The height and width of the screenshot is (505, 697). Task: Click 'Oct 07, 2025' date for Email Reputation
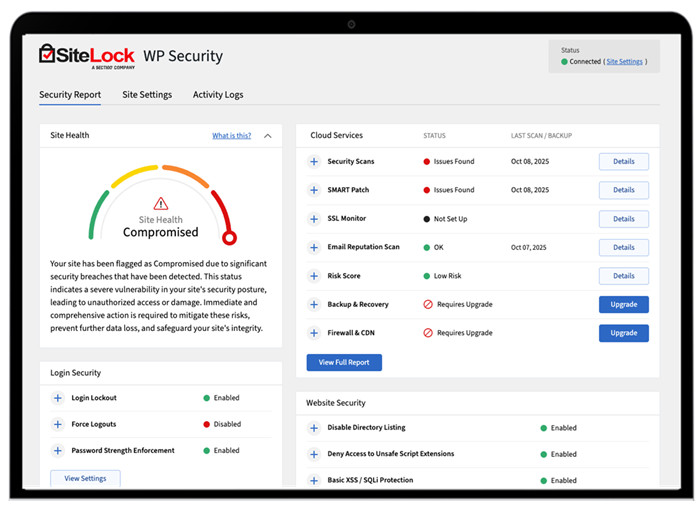(x=529, y=247)
